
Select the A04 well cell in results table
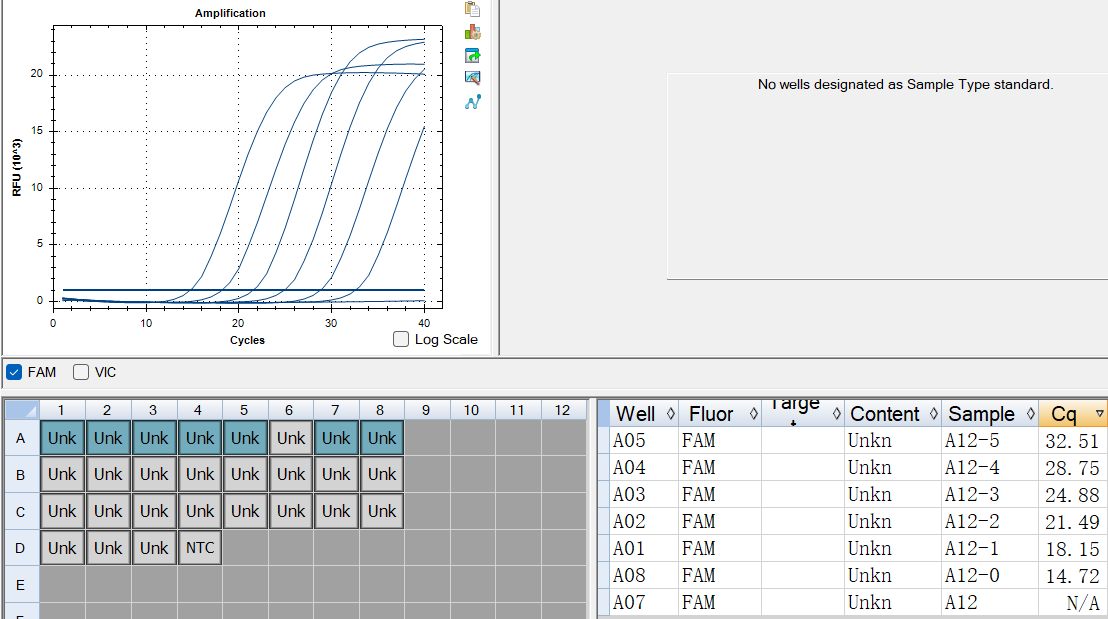(644, 467)
